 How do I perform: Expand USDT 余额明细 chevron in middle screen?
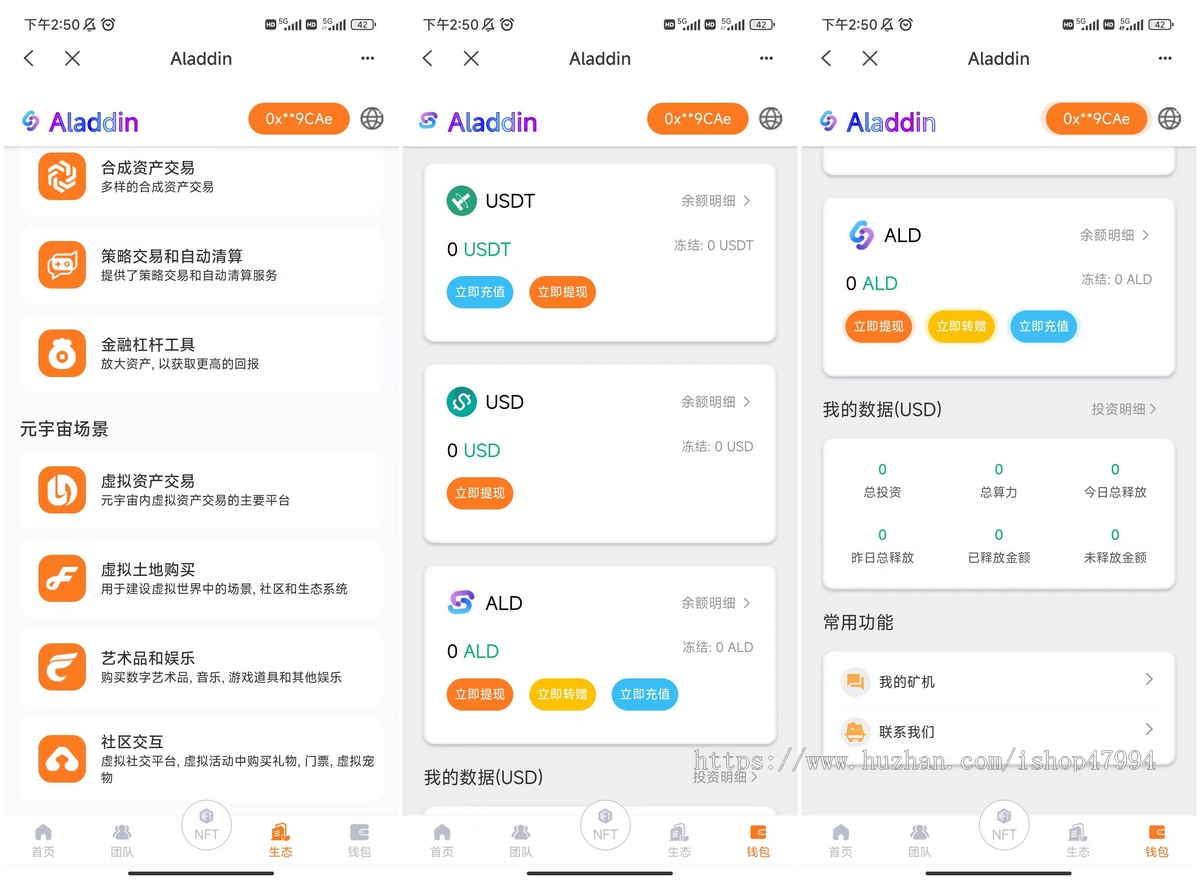[748, 201]
